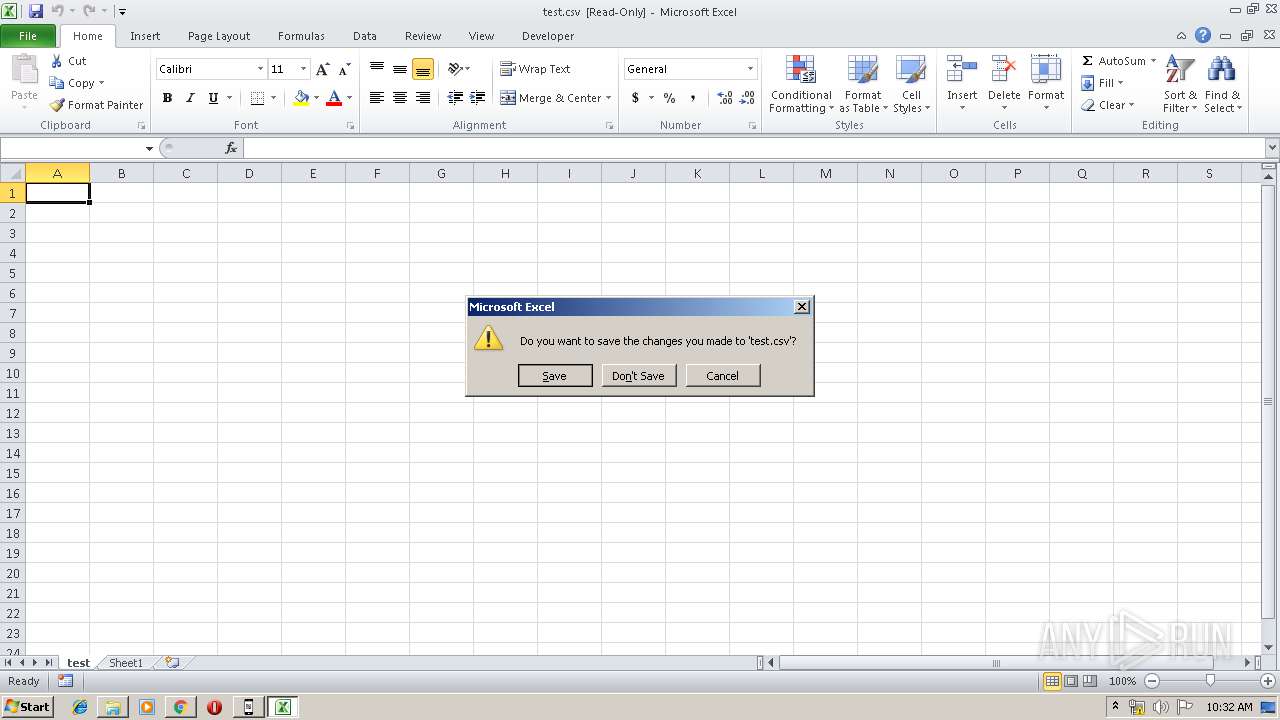Click Cancel in the dialog

[723, 376]
